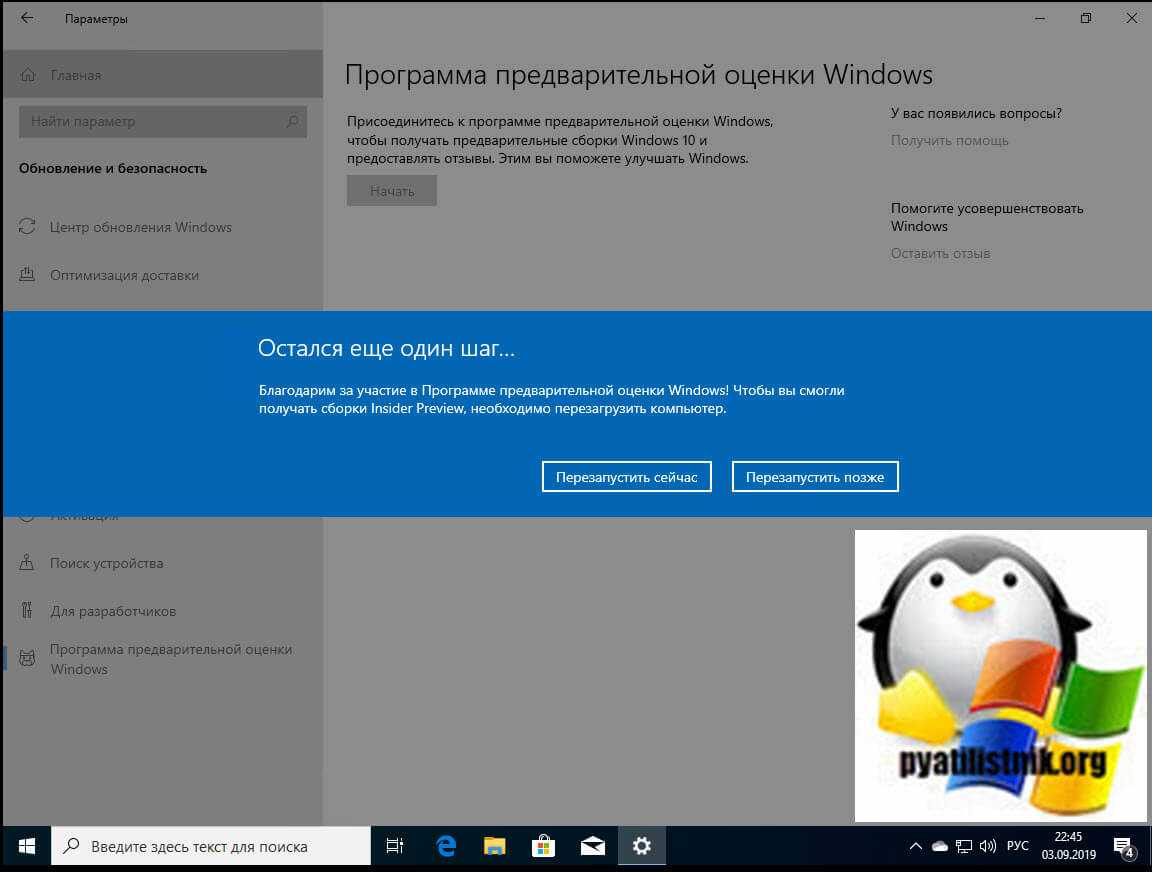Click the Программа предварительной оценки Windows page title
The height and width of the screenshot is (872, 1152).
coord(638,75)
